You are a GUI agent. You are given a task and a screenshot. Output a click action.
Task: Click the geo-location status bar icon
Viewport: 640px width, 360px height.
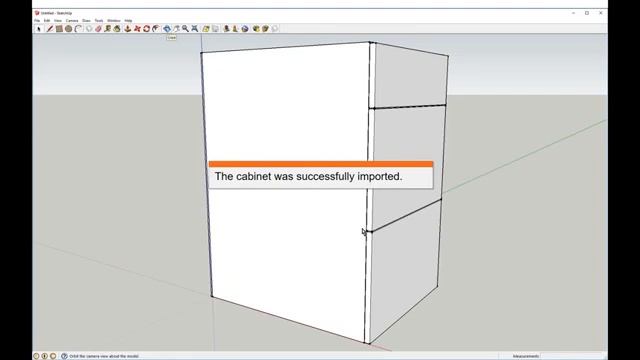[36, 356]
